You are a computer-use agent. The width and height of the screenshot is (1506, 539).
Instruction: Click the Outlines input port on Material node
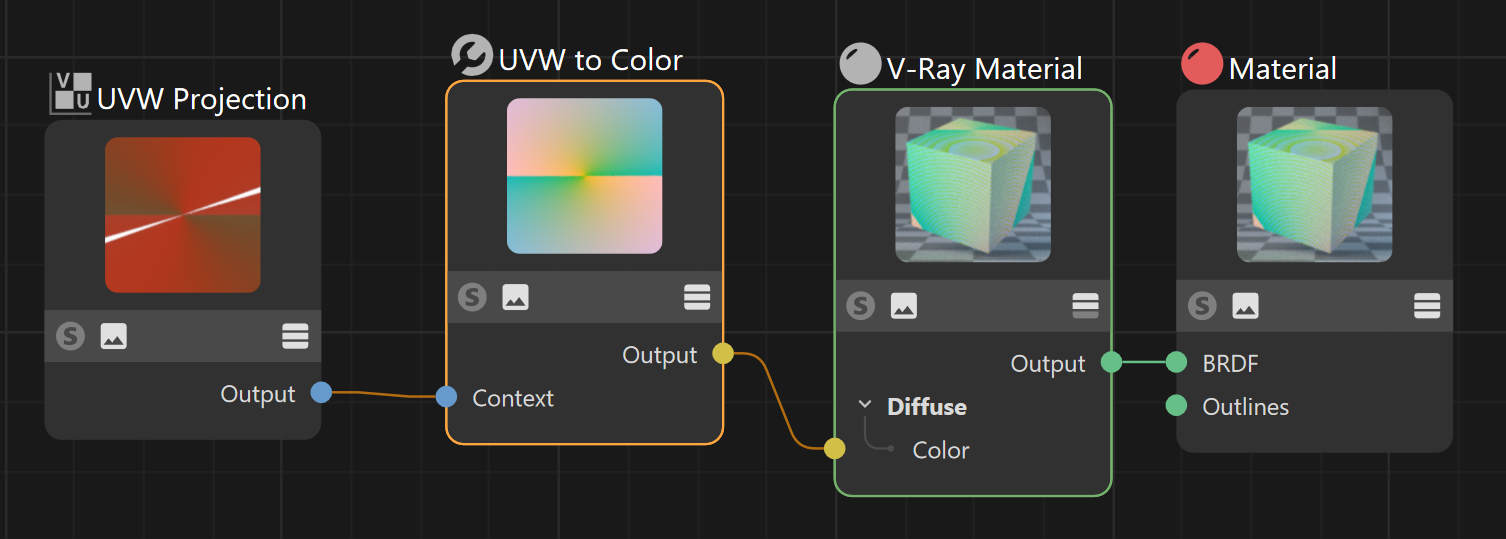[1177, 405]
